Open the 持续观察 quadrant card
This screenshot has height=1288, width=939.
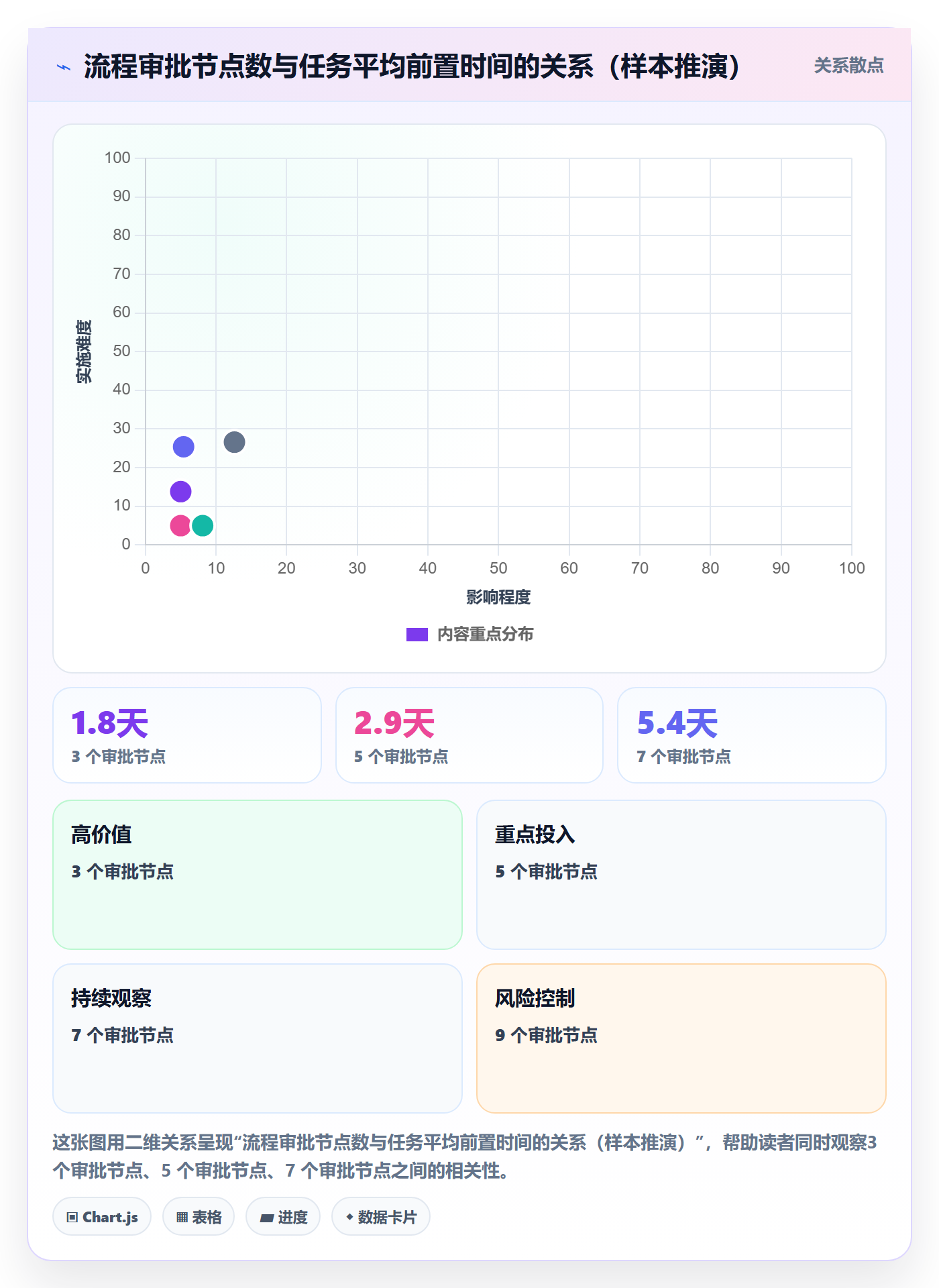[258, 1038]
